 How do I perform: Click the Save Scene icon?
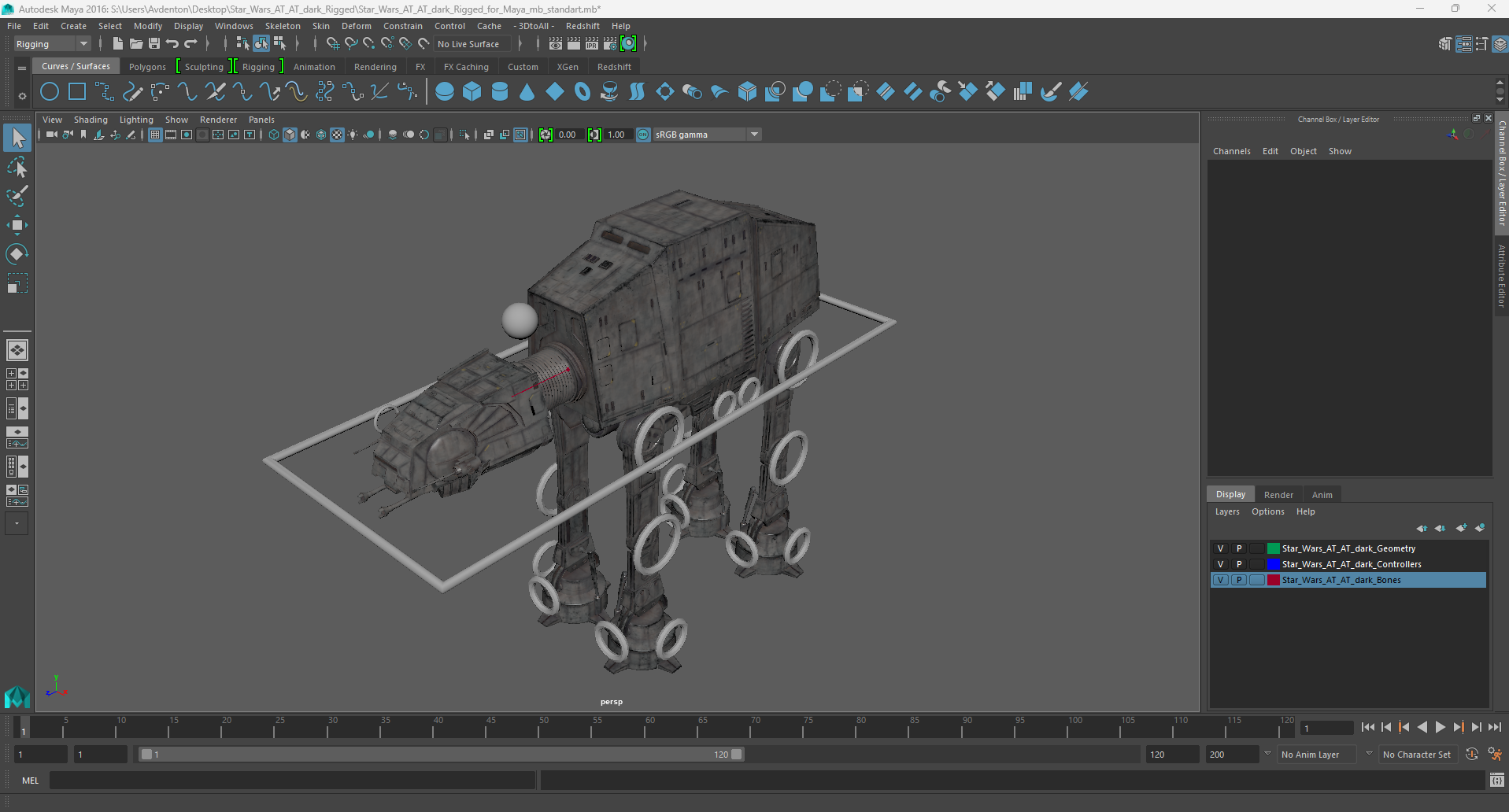(154, 44)
